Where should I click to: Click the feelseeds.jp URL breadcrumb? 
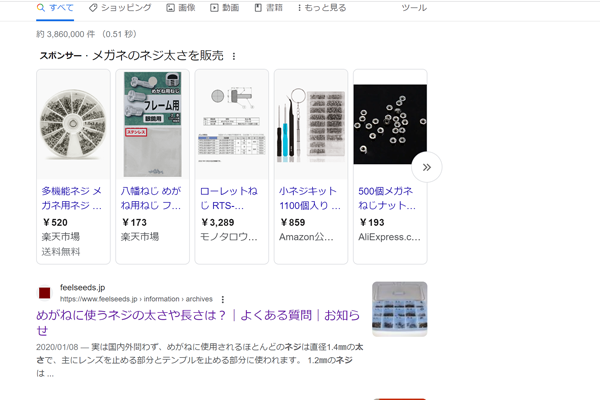coord(136,299)
